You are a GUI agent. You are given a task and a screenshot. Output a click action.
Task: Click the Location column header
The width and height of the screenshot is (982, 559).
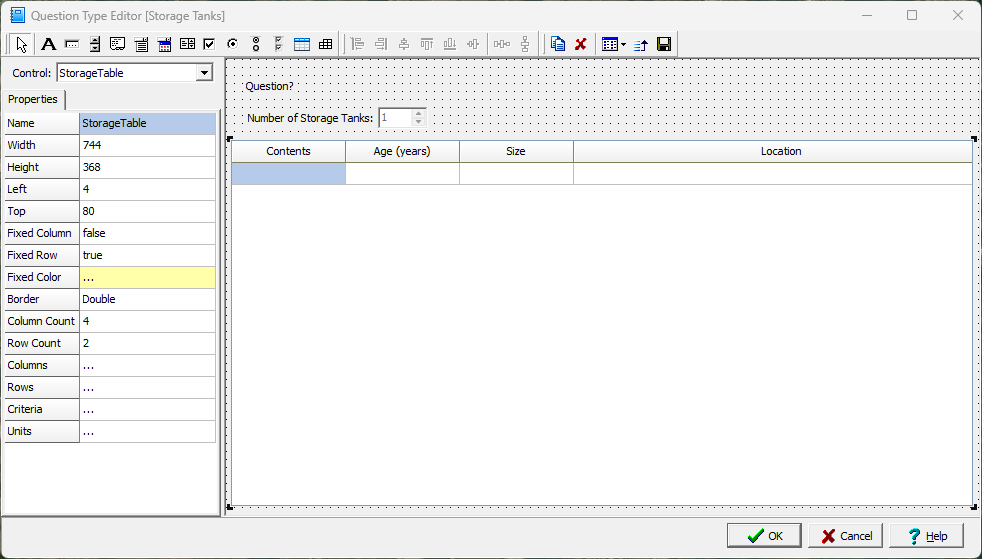(x=780, y=151)
